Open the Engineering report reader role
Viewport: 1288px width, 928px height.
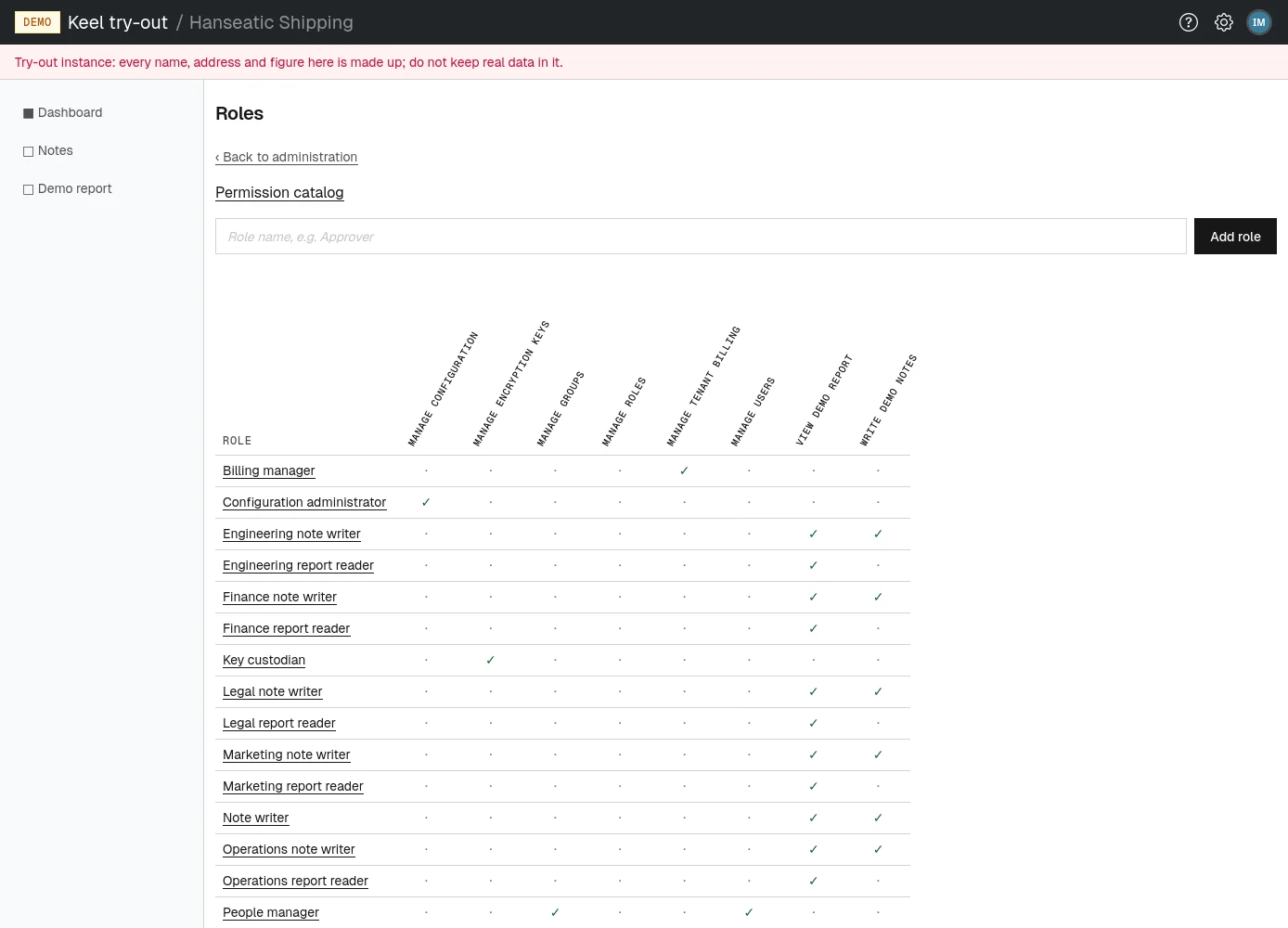coord(298,565)
